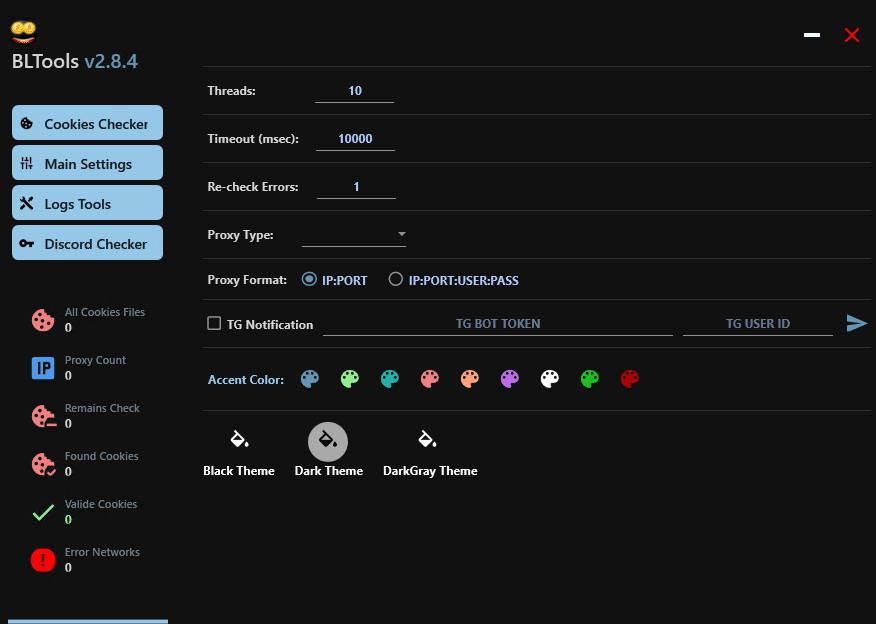Image resolution: width=876 pixels, height=624 pixels.
Task: Click the 'Threads:' label
Action: tap(231, 91)
